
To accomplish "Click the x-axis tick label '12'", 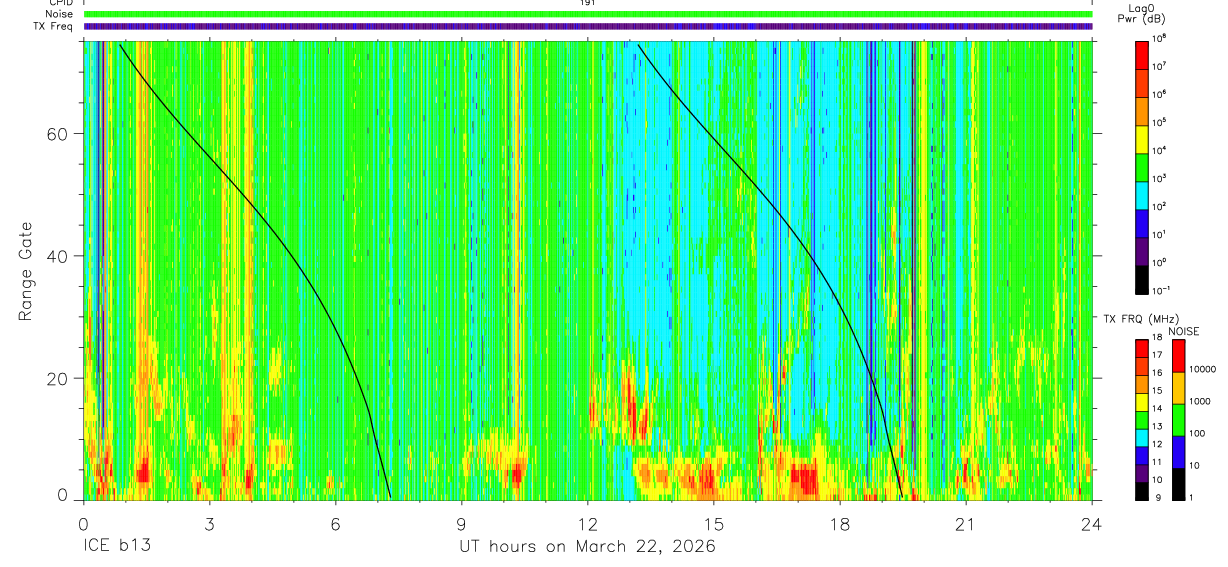I will pos(588,524).
